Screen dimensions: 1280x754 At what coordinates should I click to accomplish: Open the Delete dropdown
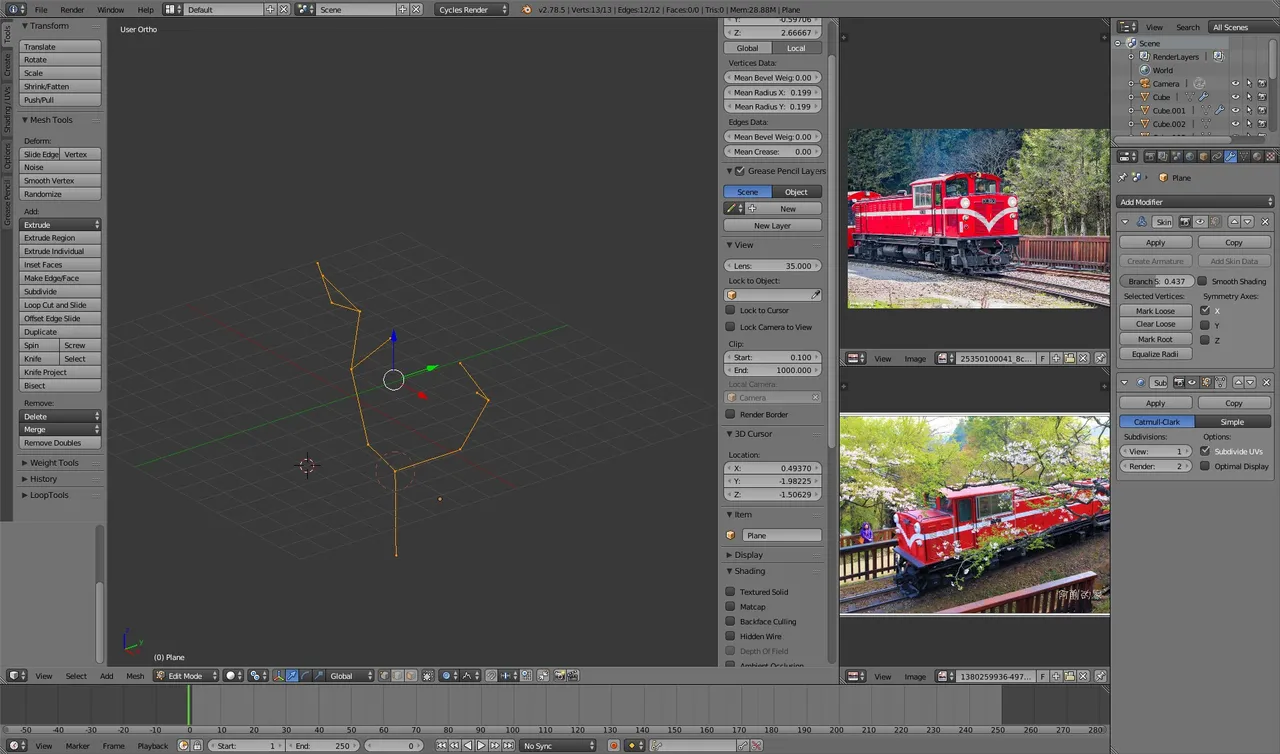pyautogui.click(x=61, y=416)
